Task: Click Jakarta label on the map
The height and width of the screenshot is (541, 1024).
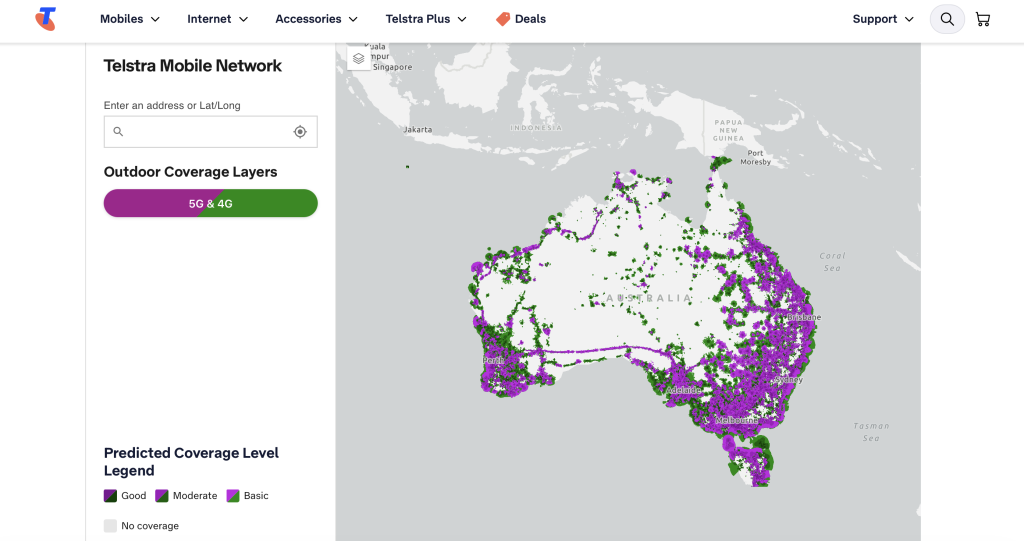Action: (418, 129)
